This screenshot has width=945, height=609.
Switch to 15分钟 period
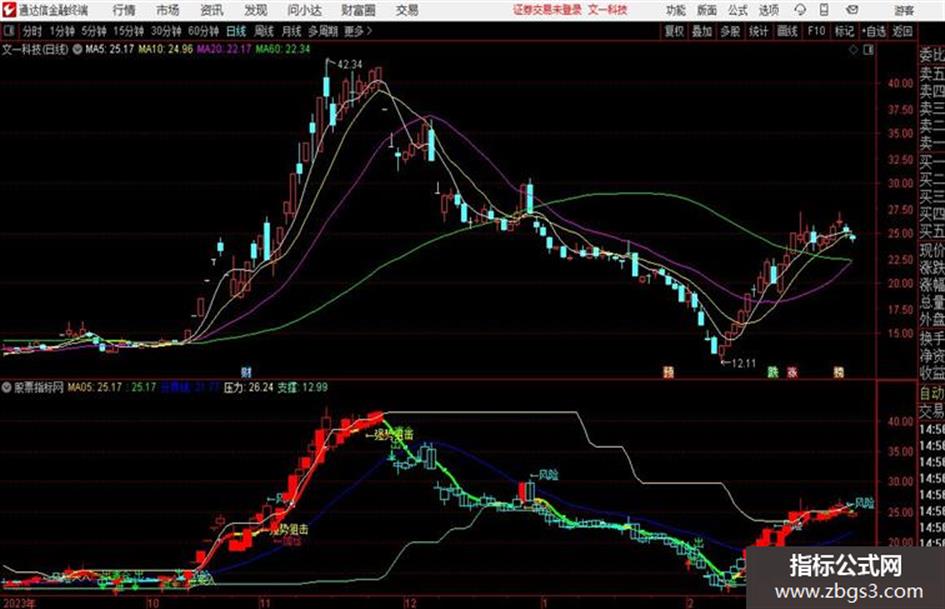(x=128, y=31)
